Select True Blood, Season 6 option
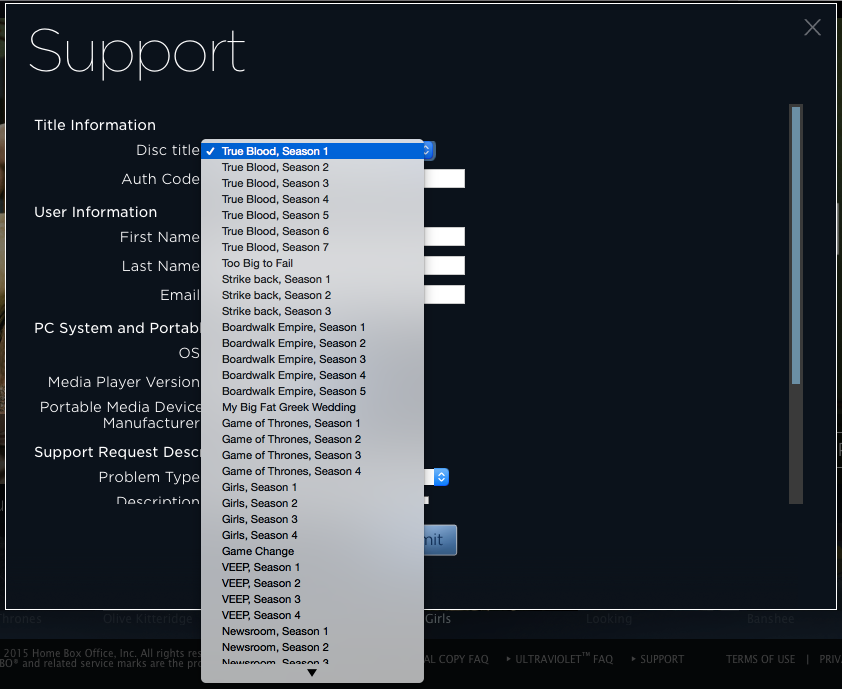This screenshot has height=689, width=842. [x=313, y=231]
